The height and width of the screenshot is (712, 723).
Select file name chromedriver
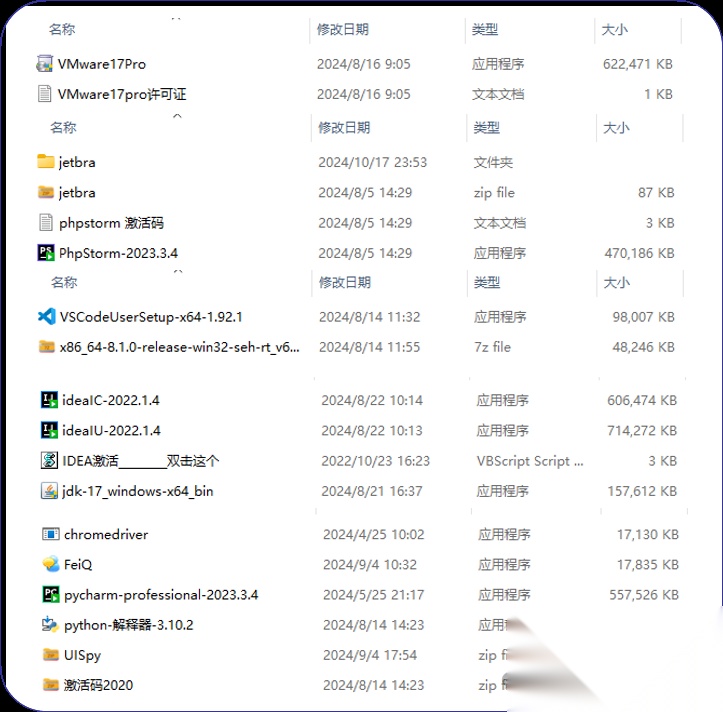(106, 534)
